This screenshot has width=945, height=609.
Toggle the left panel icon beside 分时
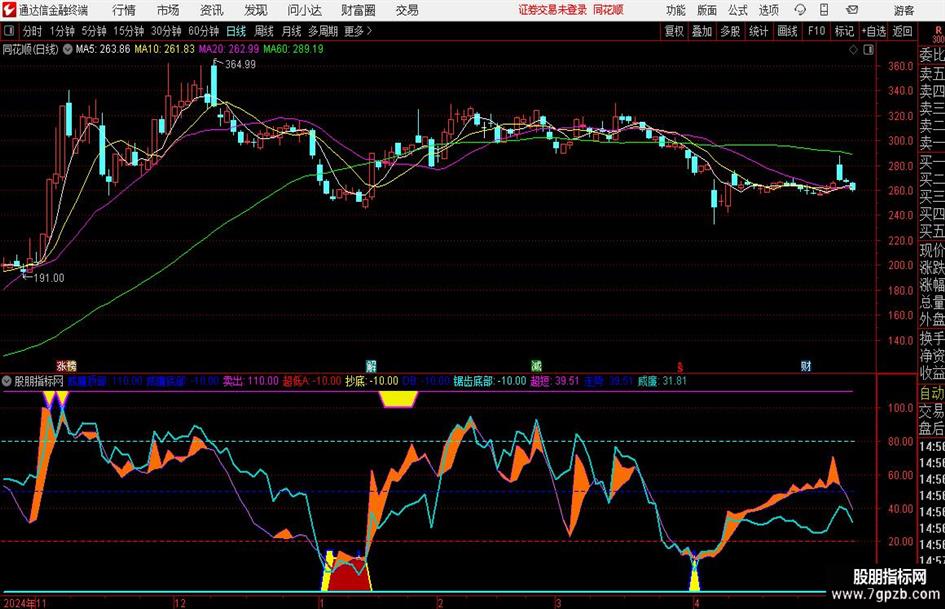(x=9, y=31)
